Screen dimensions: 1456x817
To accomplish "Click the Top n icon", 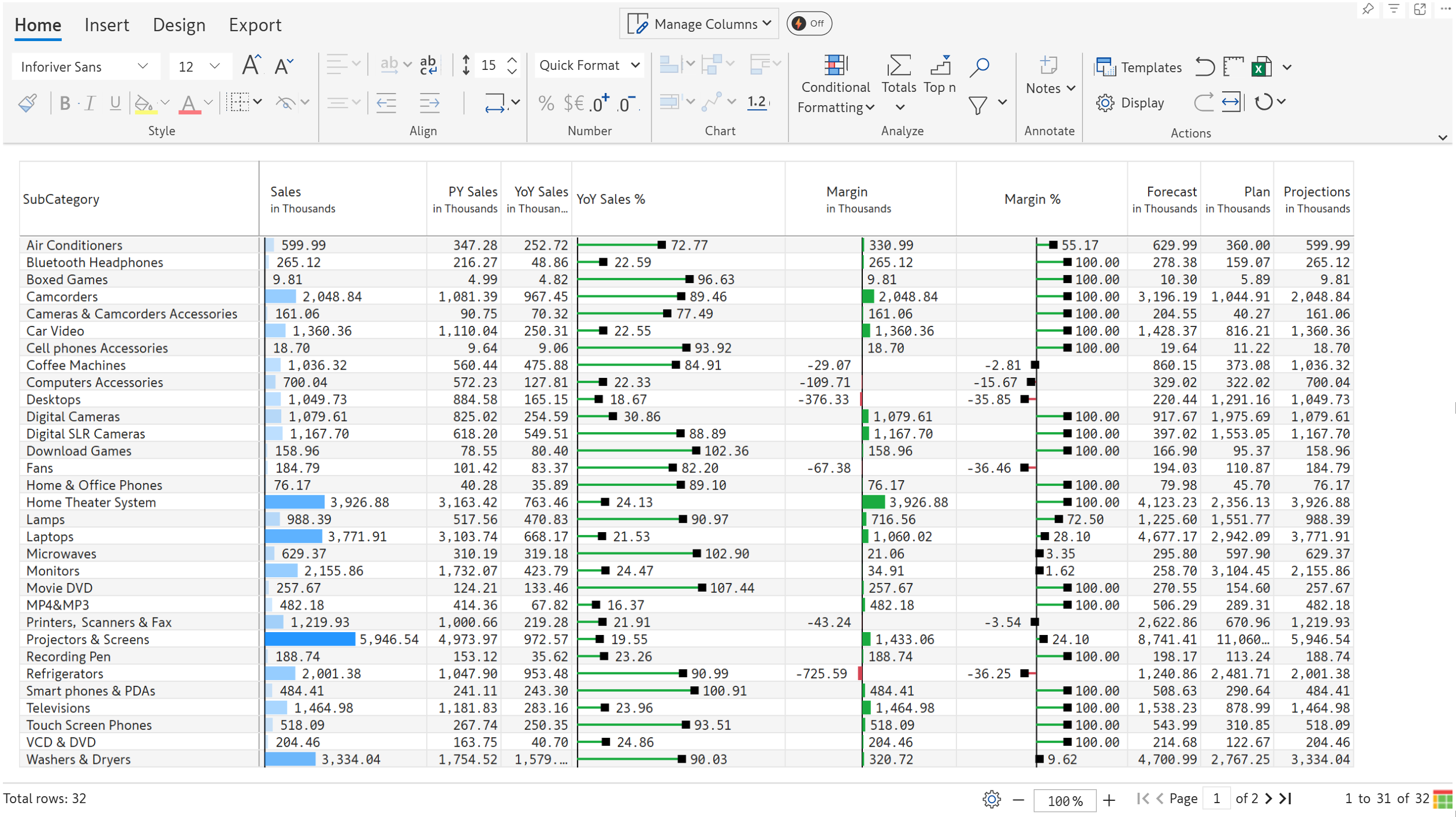I will 940,66.
